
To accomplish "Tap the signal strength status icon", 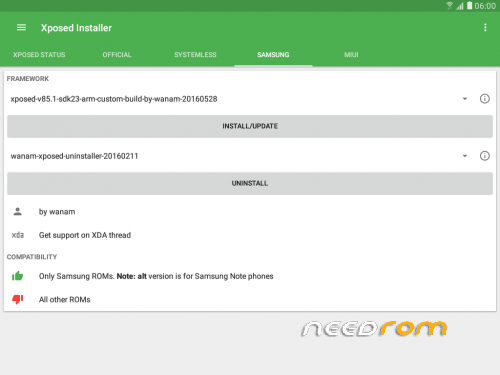I will pyautogui.click(x=460, y=6).
